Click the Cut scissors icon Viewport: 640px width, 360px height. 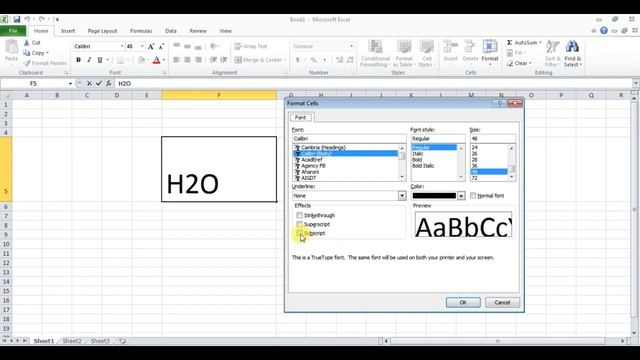(27, 42)
